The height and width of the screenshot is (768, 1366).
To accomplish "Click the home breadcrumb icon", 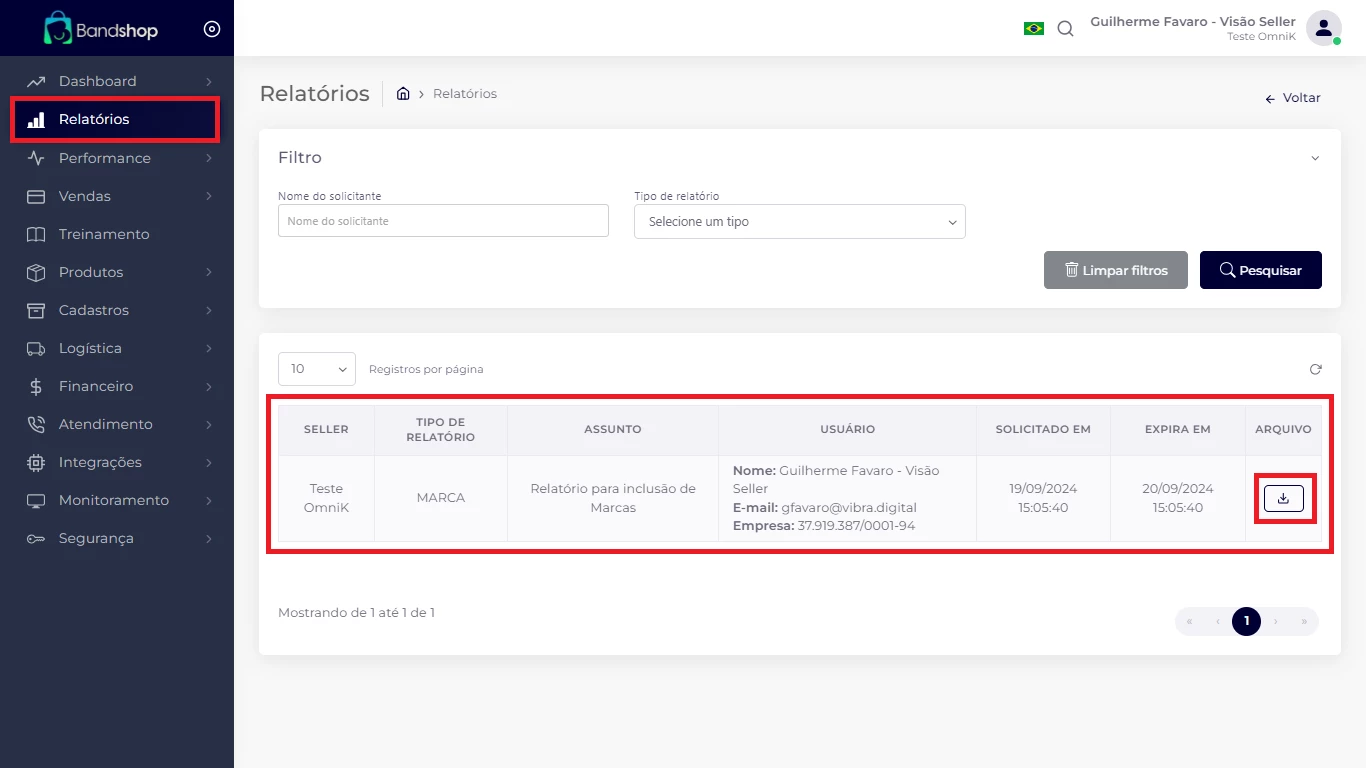I will [403, 94].
